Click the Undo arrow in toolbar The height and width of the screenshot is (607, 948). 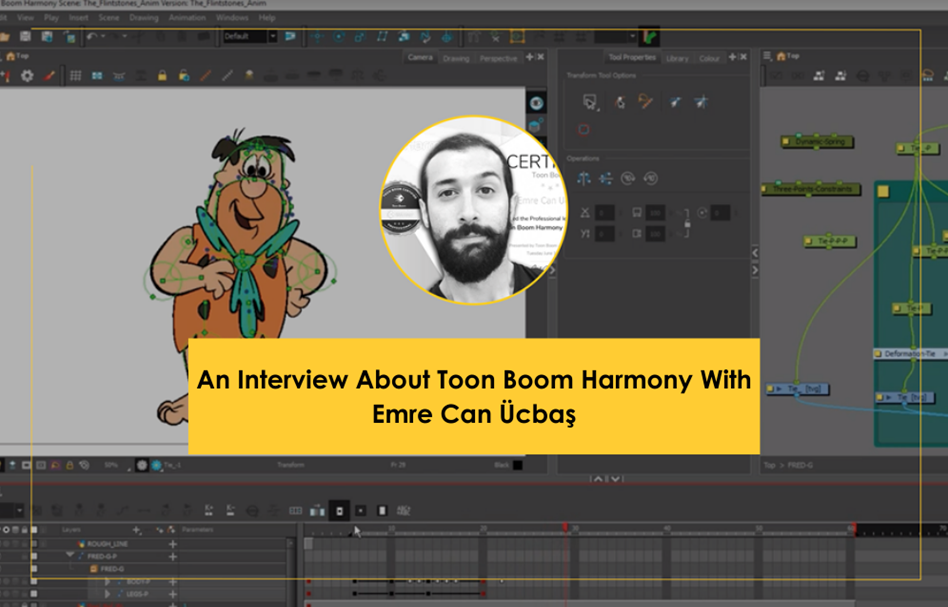(92, 37)
